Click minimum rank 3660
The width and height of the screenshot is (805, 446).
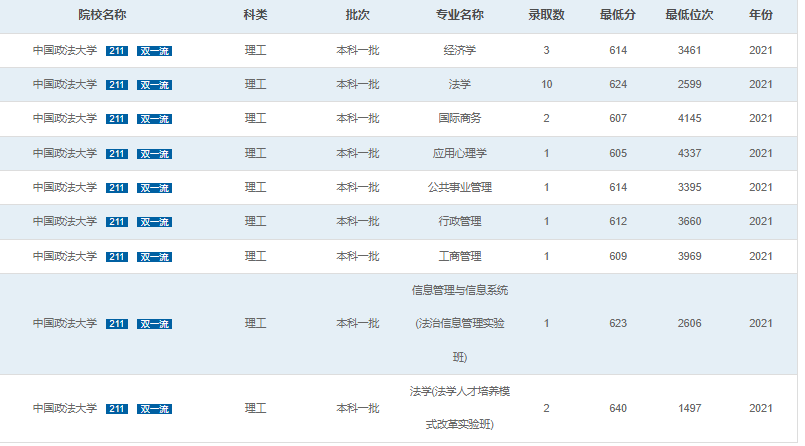click(689, 221)
